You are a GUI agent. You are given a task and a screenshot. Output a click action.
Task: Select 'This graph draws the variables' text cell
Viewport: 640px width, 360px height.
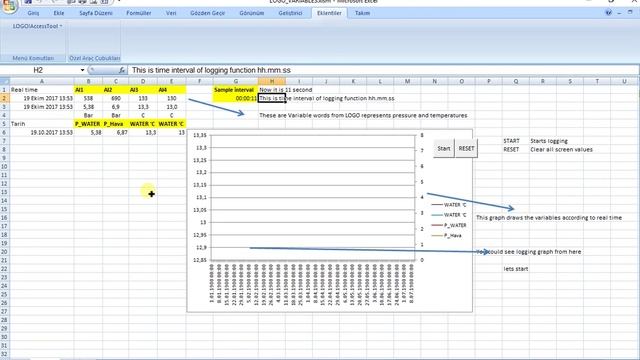[x=549, y=218]
